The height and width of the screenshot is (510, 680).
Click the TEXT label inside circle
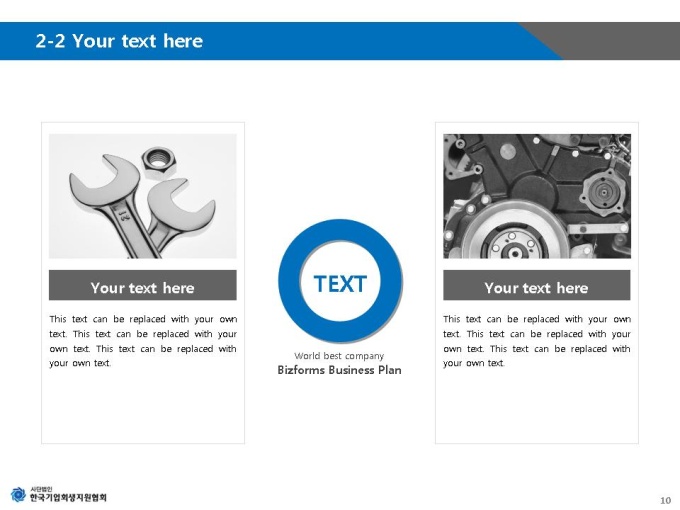coord(340,284)
